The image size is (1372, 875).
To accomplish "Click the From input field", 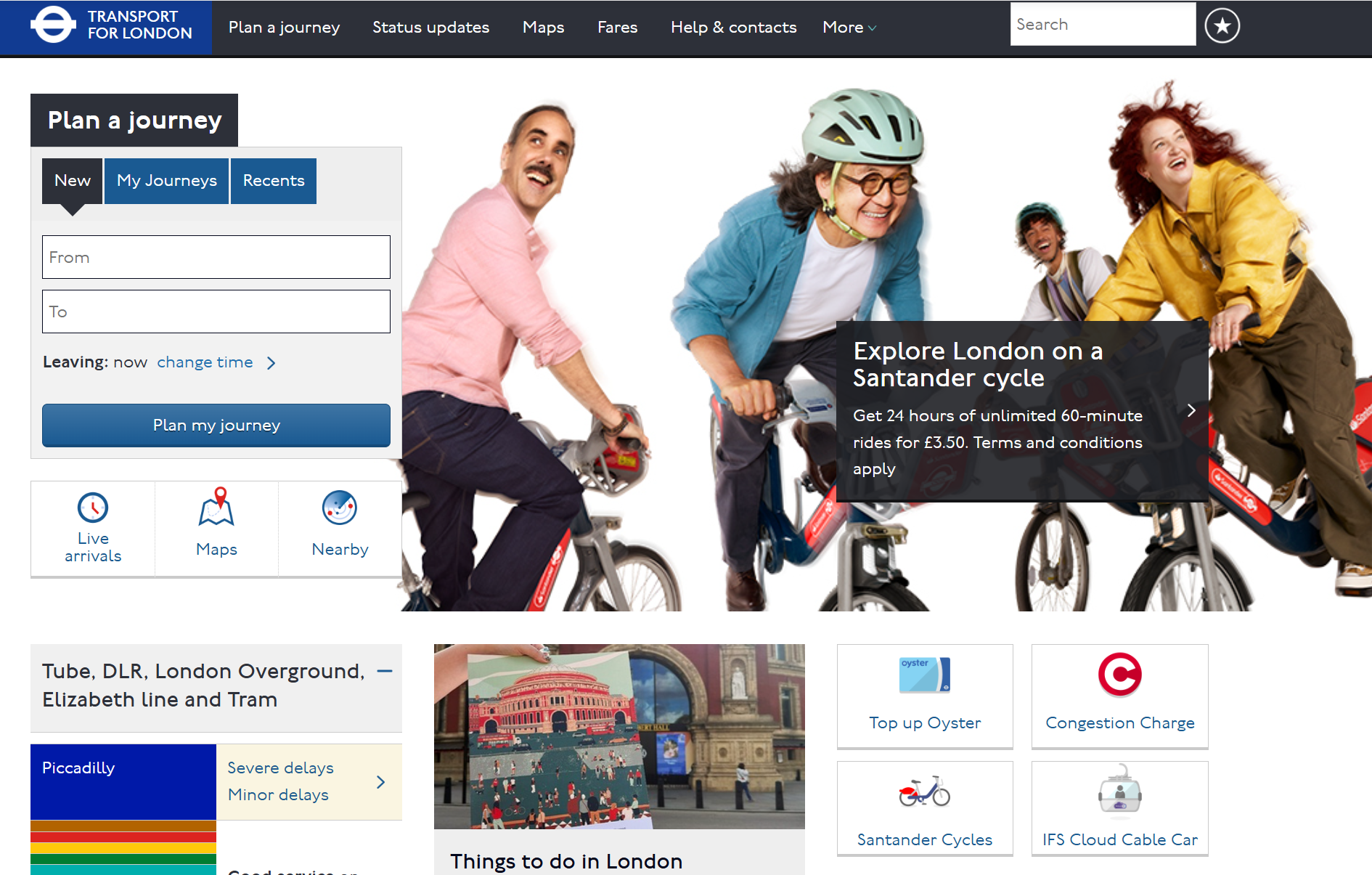I will 216,257.
